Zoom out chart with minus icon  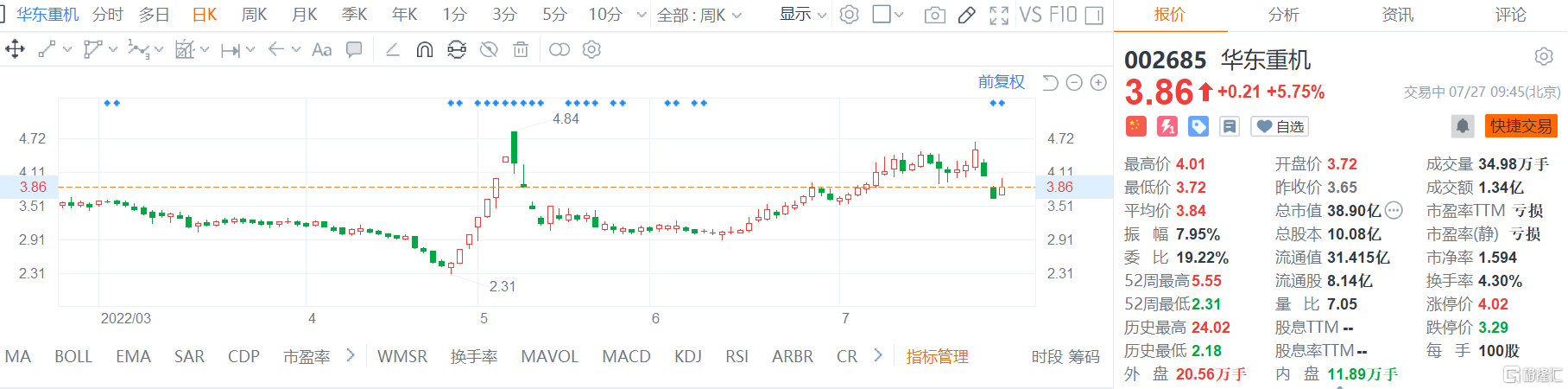pyautogui.click(x=1074, y=82)
